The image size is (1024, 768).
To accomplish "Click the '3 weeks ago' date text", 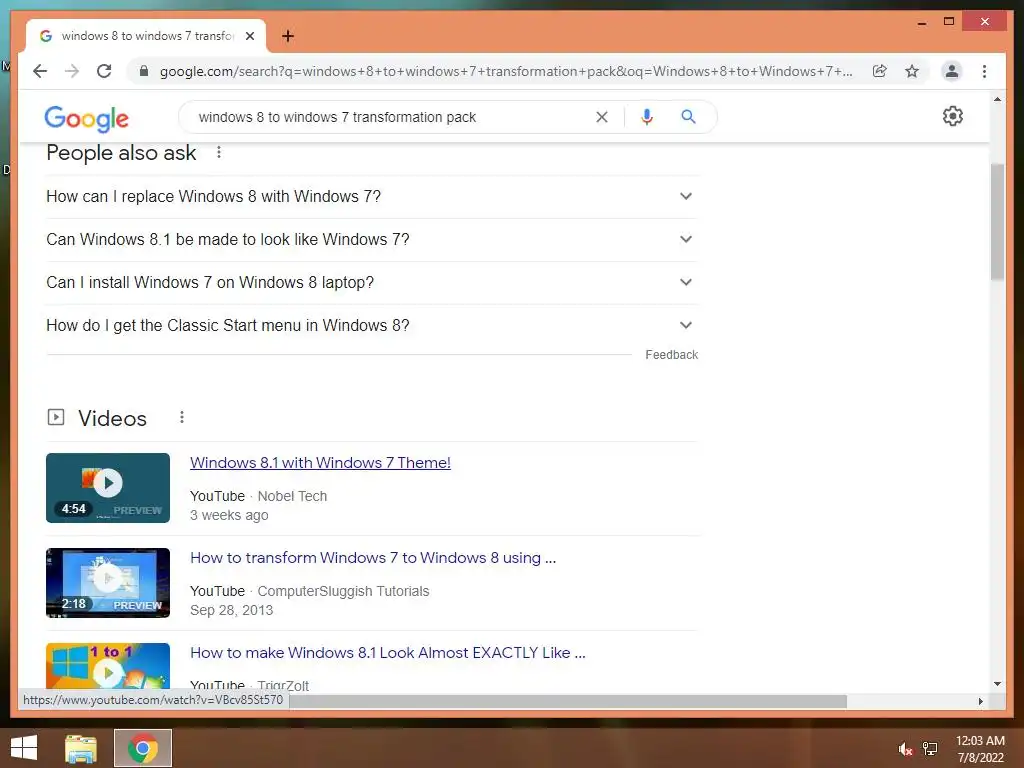I will tap(229, 515).
